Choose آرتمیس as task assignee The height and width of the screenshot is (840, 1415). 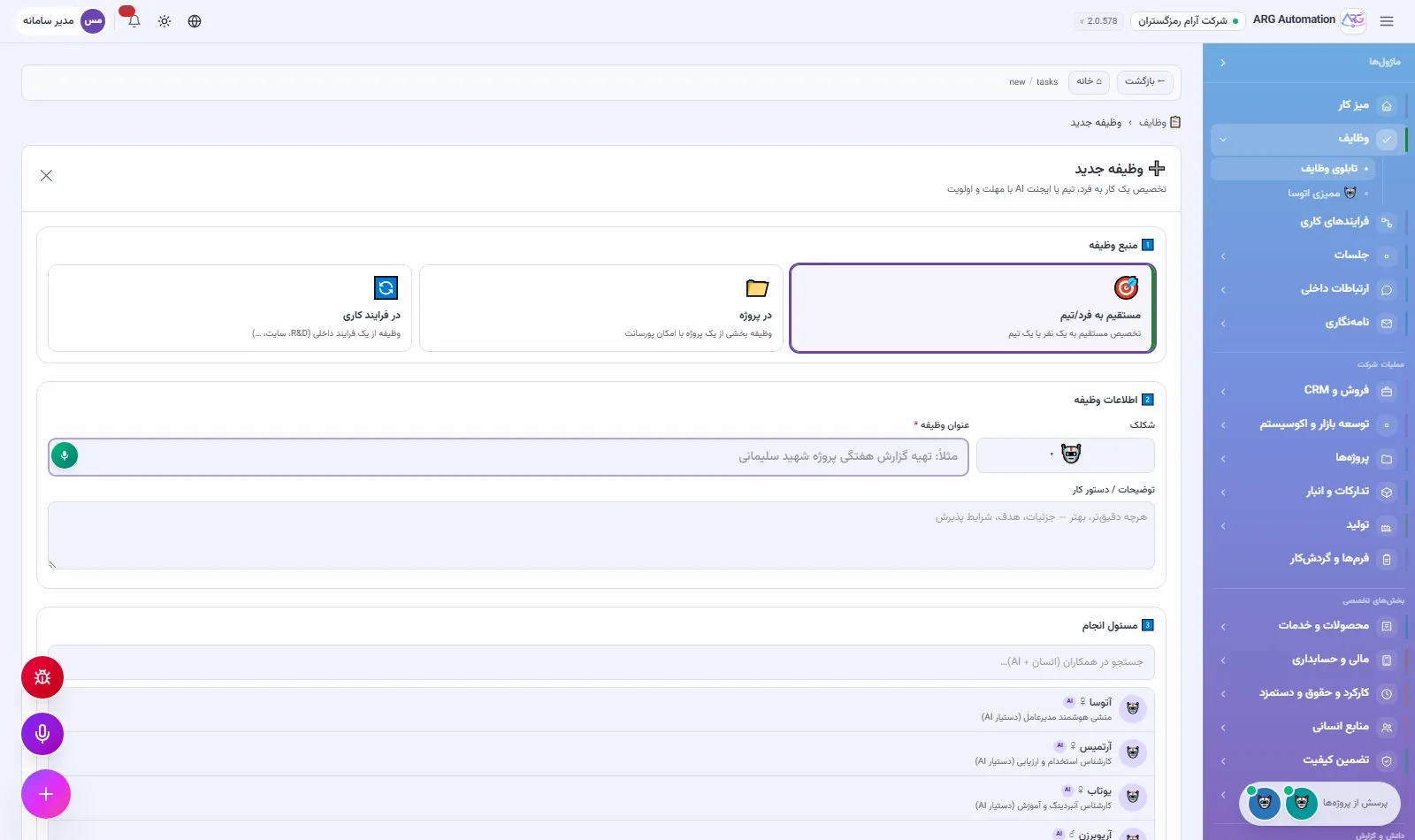(x=601, y=753)
